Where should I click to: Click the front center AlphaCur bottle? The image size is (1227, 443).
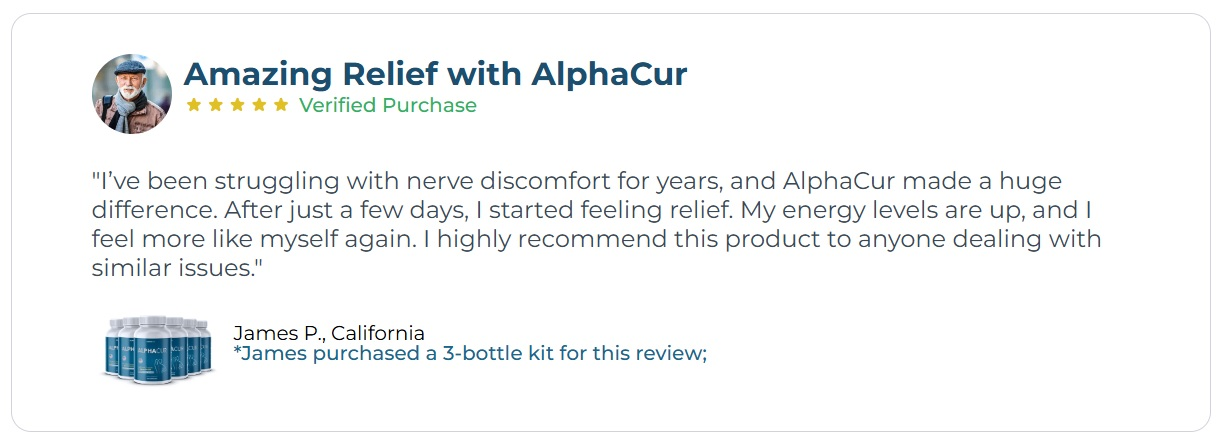click(x=155, y=352)
